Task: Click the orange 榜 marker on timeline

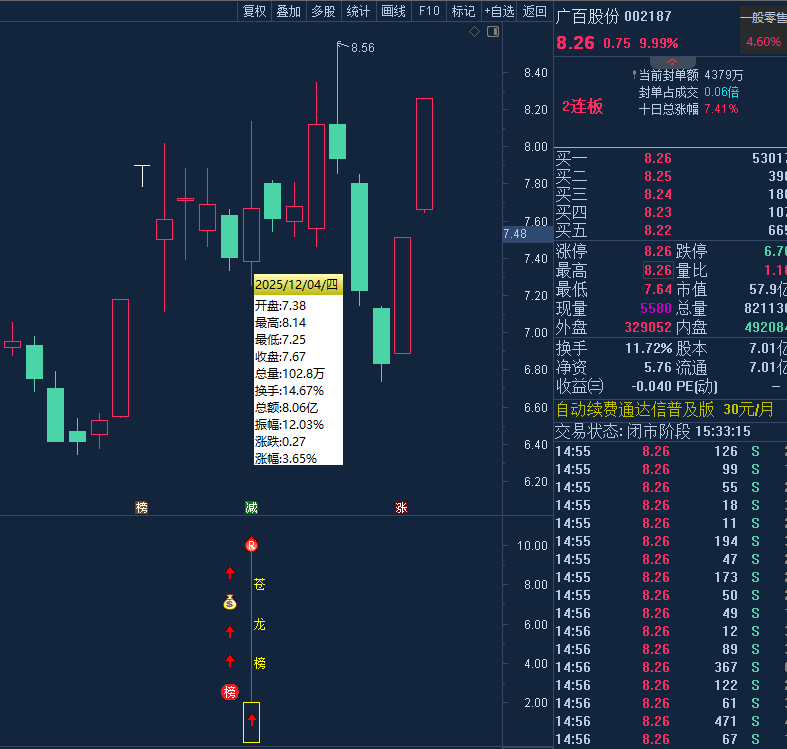Action: [x=142, y=507]
